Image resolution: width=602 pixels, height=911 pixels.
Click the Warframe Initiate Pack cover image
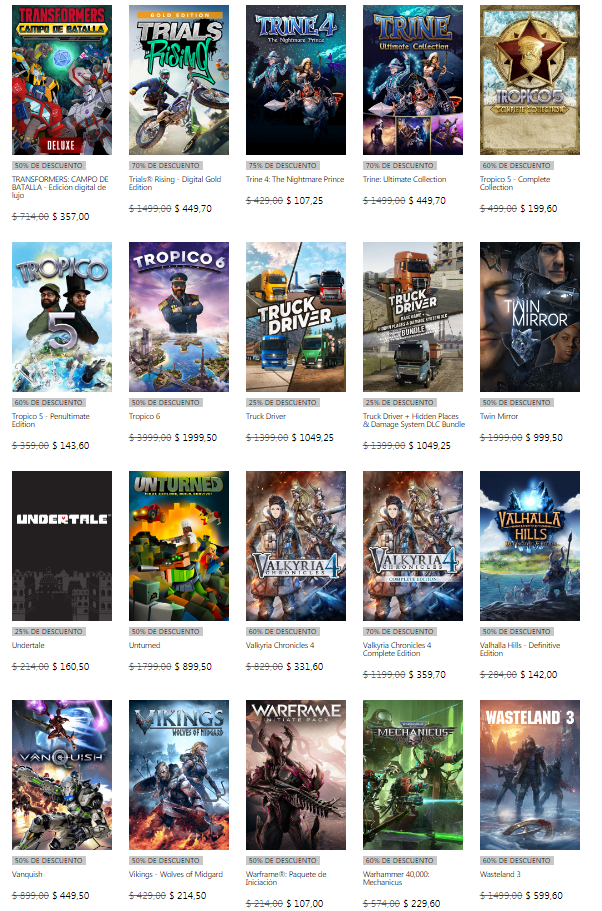296,775
